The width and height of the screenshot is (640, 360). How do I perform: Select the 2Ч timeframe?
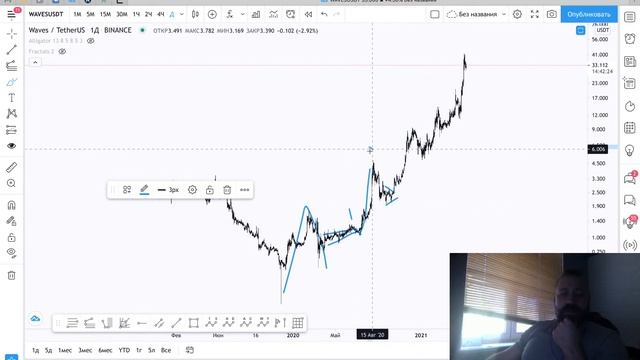(149, 14)
